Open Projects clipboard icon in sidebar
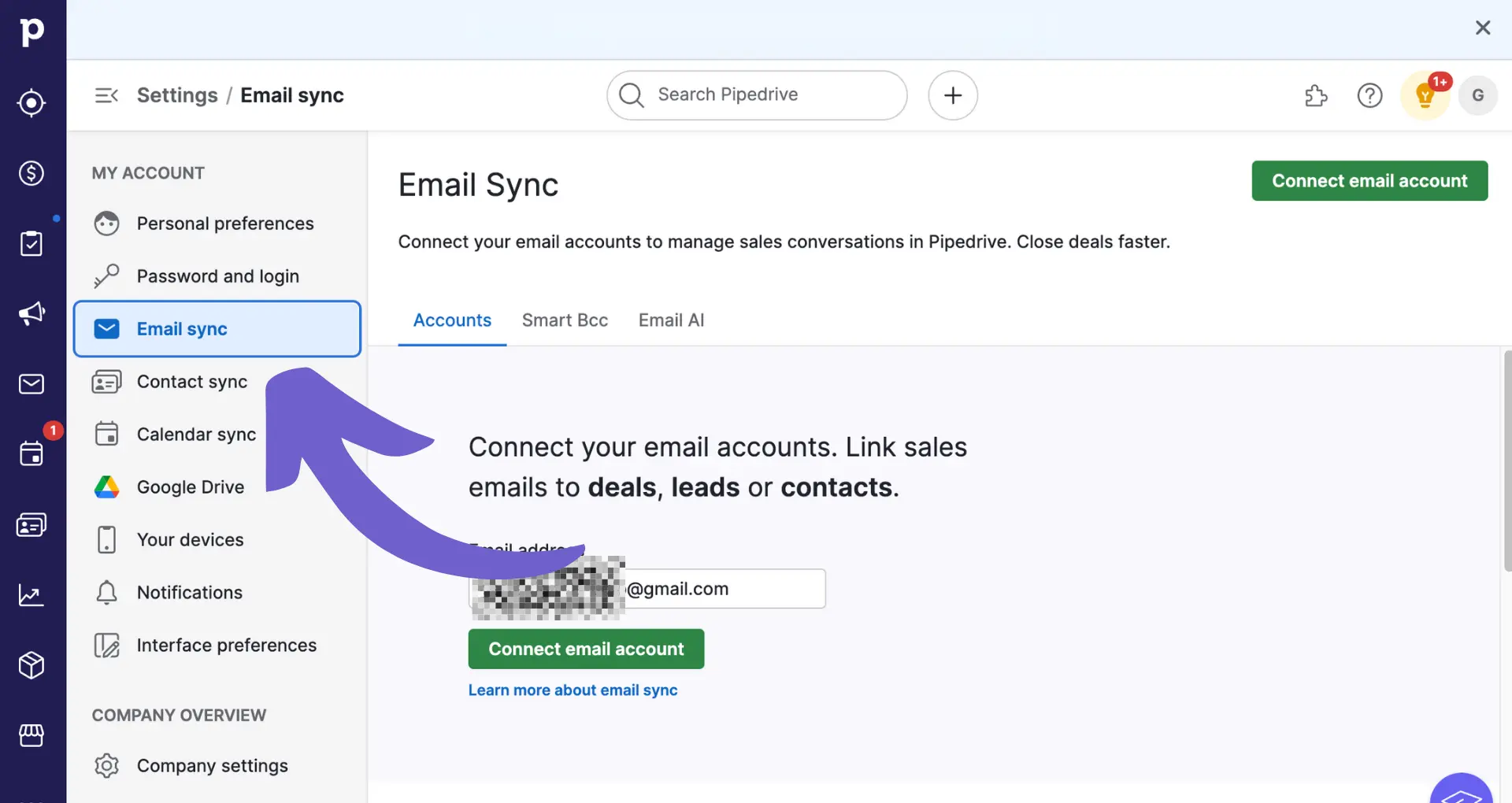Screen dimensions: 1512x803 31,243
